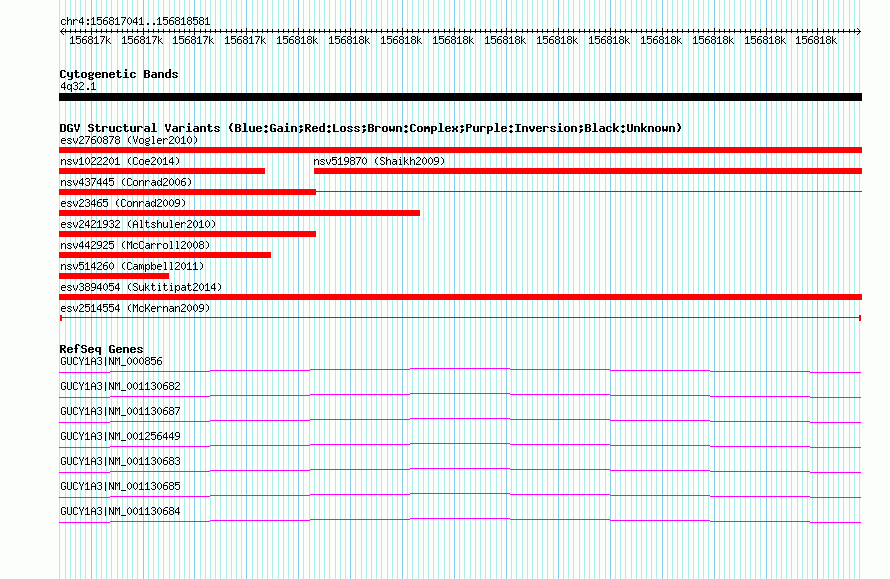Click the red bar under esv2760878
The image size is (890, 579).
coord(460,150)
